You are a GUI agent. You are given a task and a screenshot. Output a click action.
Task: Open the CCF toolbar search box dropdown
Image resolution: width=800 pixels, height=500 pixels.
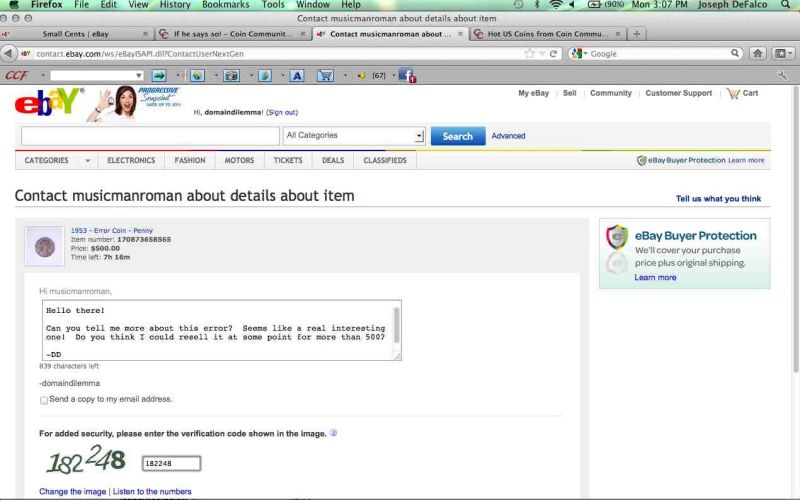click(x=139, y=76)
